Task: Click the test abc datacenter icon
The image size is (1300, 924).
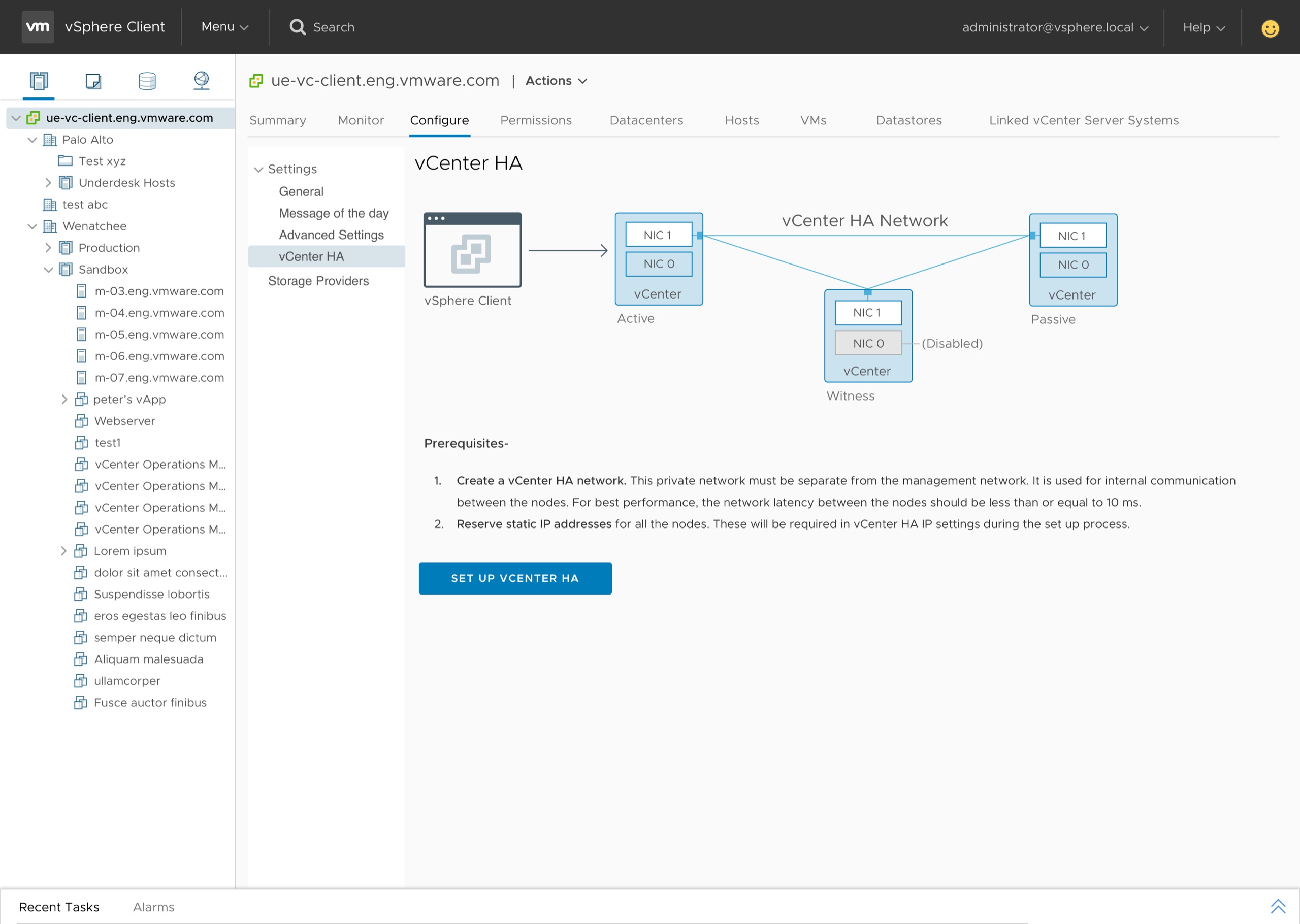Action: [x=50, y=204]
